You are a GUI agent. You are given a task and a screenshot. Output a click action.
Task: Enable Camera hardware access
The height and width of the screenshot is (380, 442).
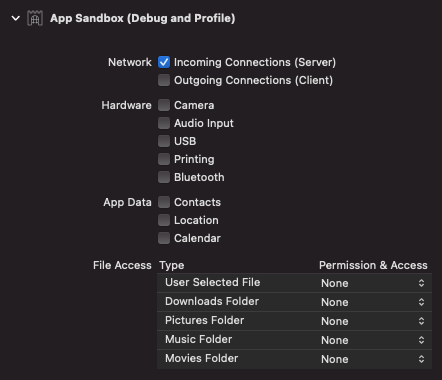pos(164,105)
